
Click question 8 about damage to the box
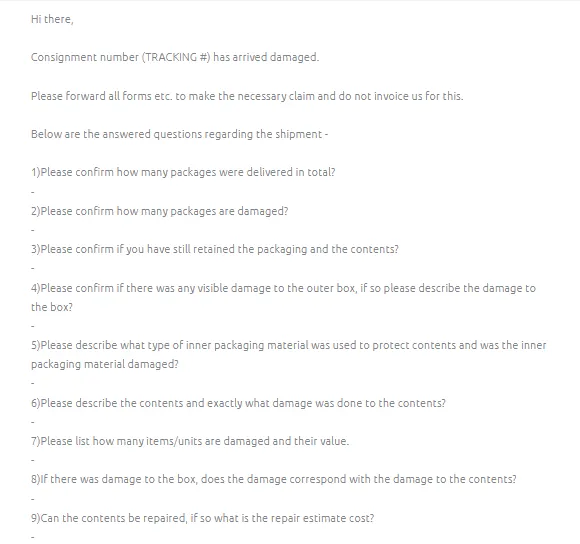tap(274, 479)
